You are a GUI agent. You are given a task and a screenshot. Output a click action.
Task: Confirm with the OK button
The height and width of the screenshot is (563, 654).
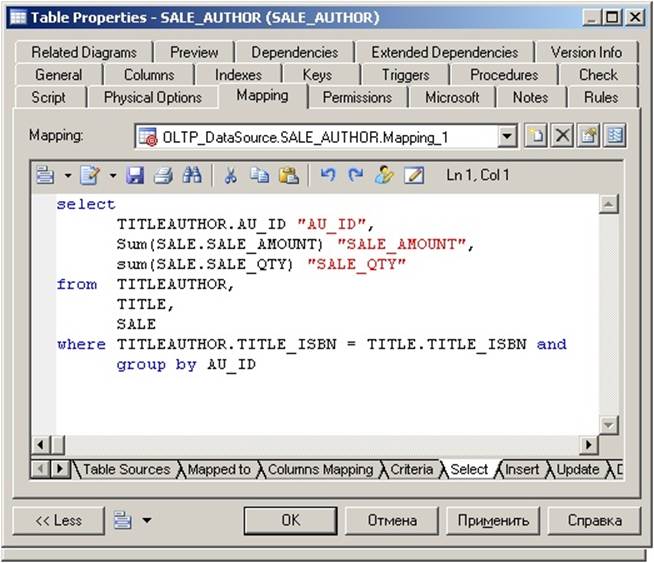point(290,520)
